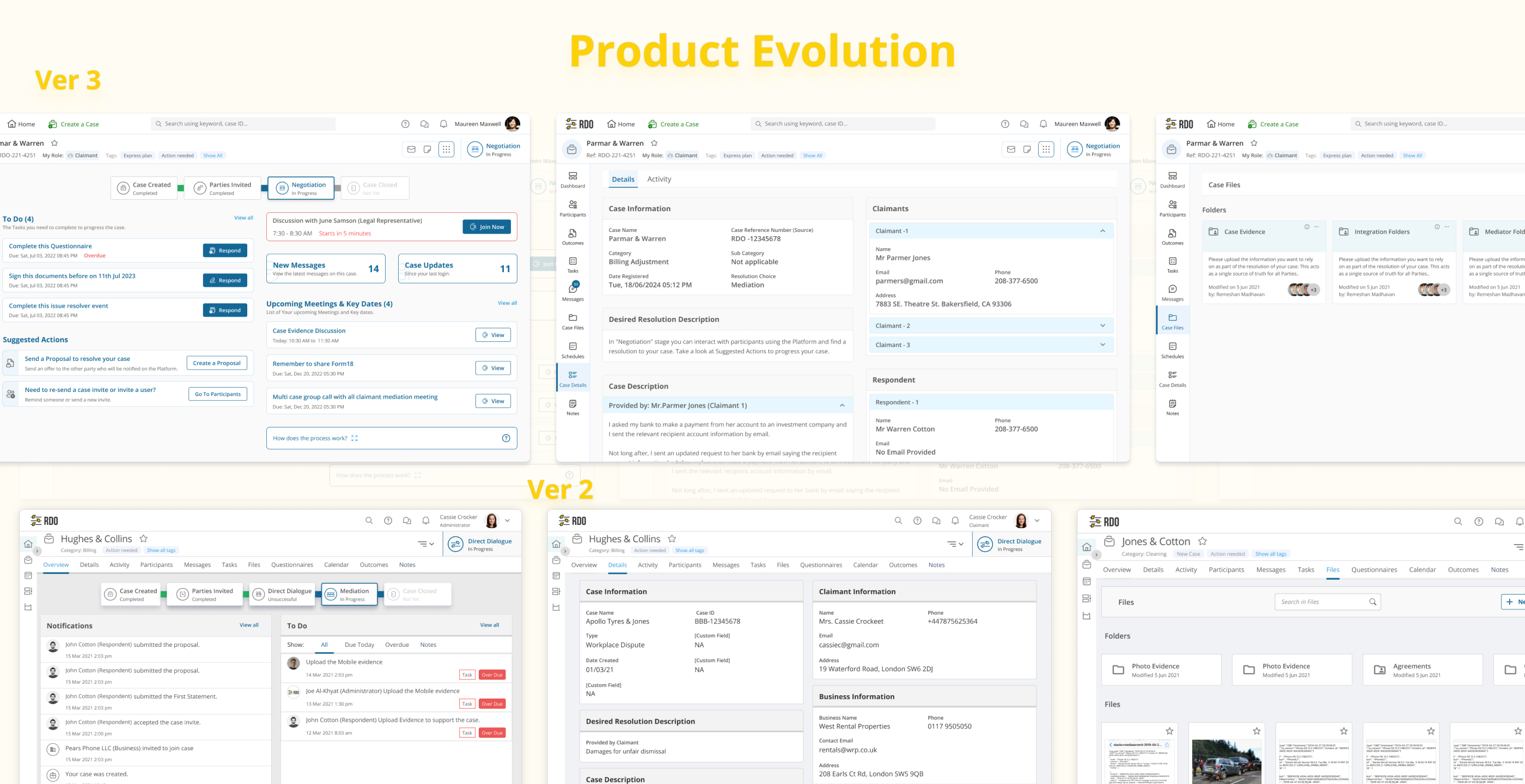Click the Search in Files field

point(1321,602)
